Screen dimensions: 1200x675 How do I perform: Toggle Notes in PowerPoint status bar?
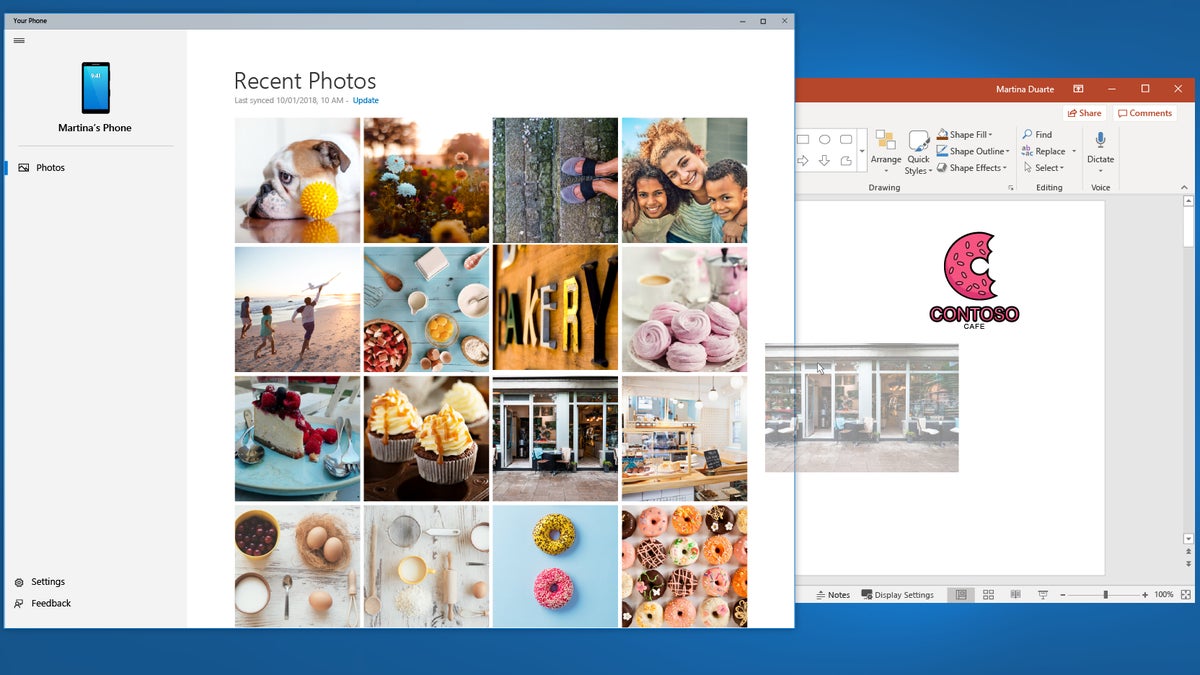(x=833, y=595)
